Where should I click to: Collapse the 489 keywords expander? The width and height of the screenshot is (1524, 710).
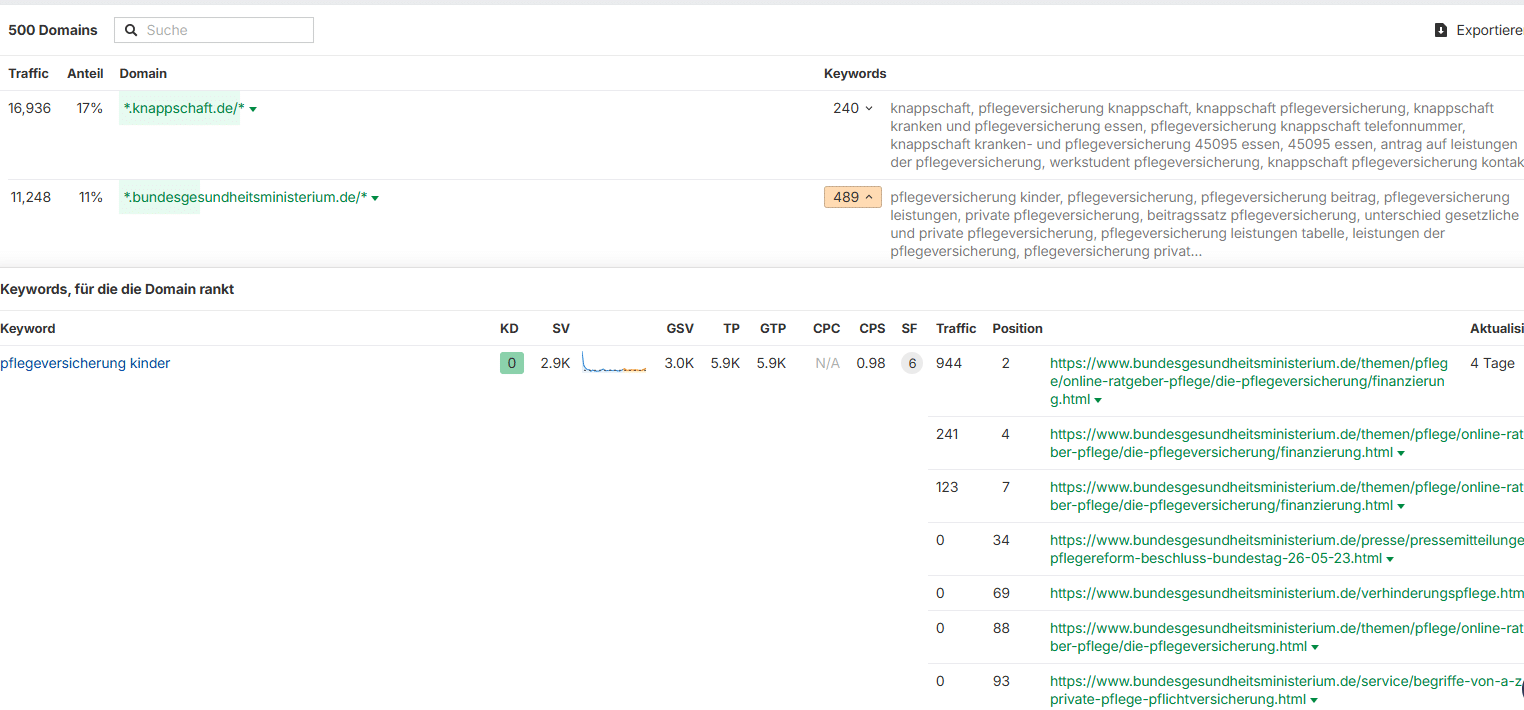(x=853, y=197)
